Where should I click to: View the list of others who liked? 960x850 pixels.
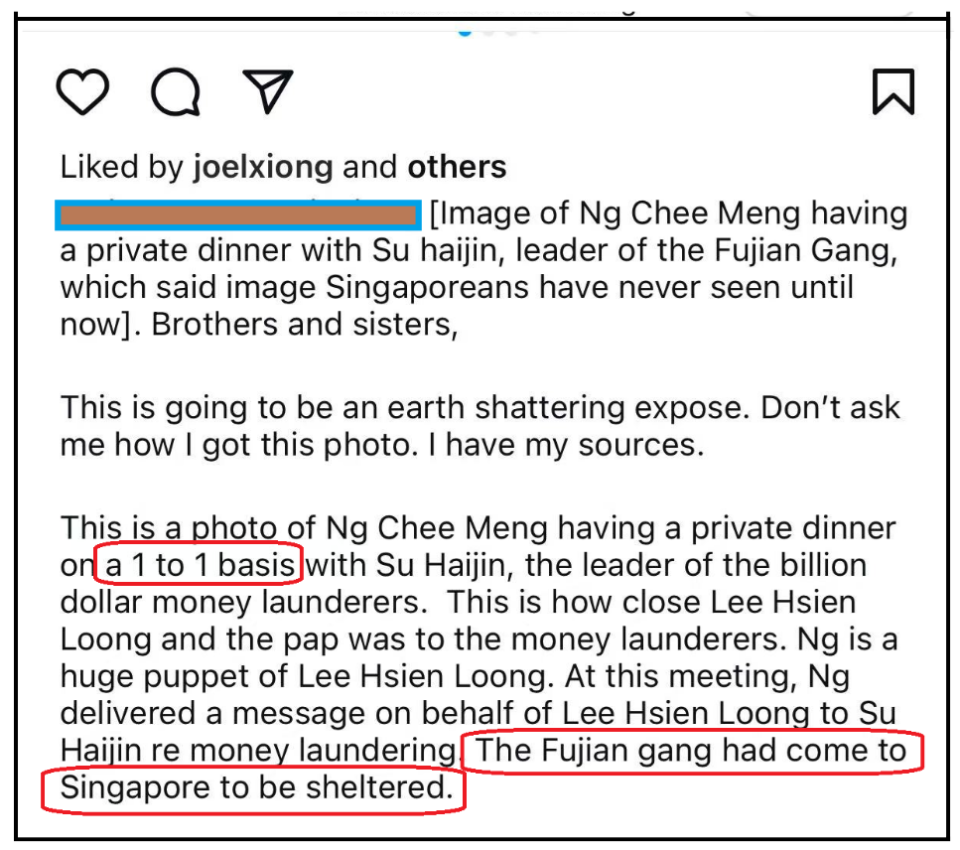click(x=457, y=167)
